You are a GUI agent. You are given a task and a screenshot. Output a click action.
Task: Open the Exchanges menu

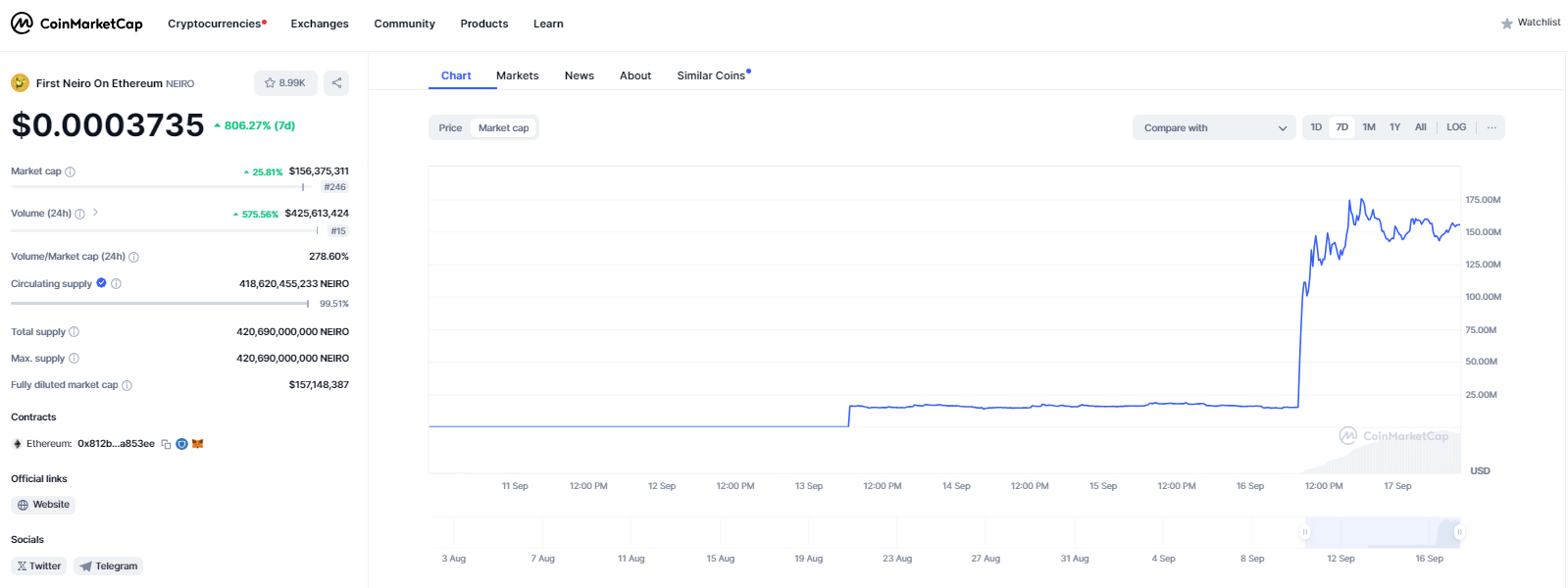pyautogui.click(x=320, y=24)
